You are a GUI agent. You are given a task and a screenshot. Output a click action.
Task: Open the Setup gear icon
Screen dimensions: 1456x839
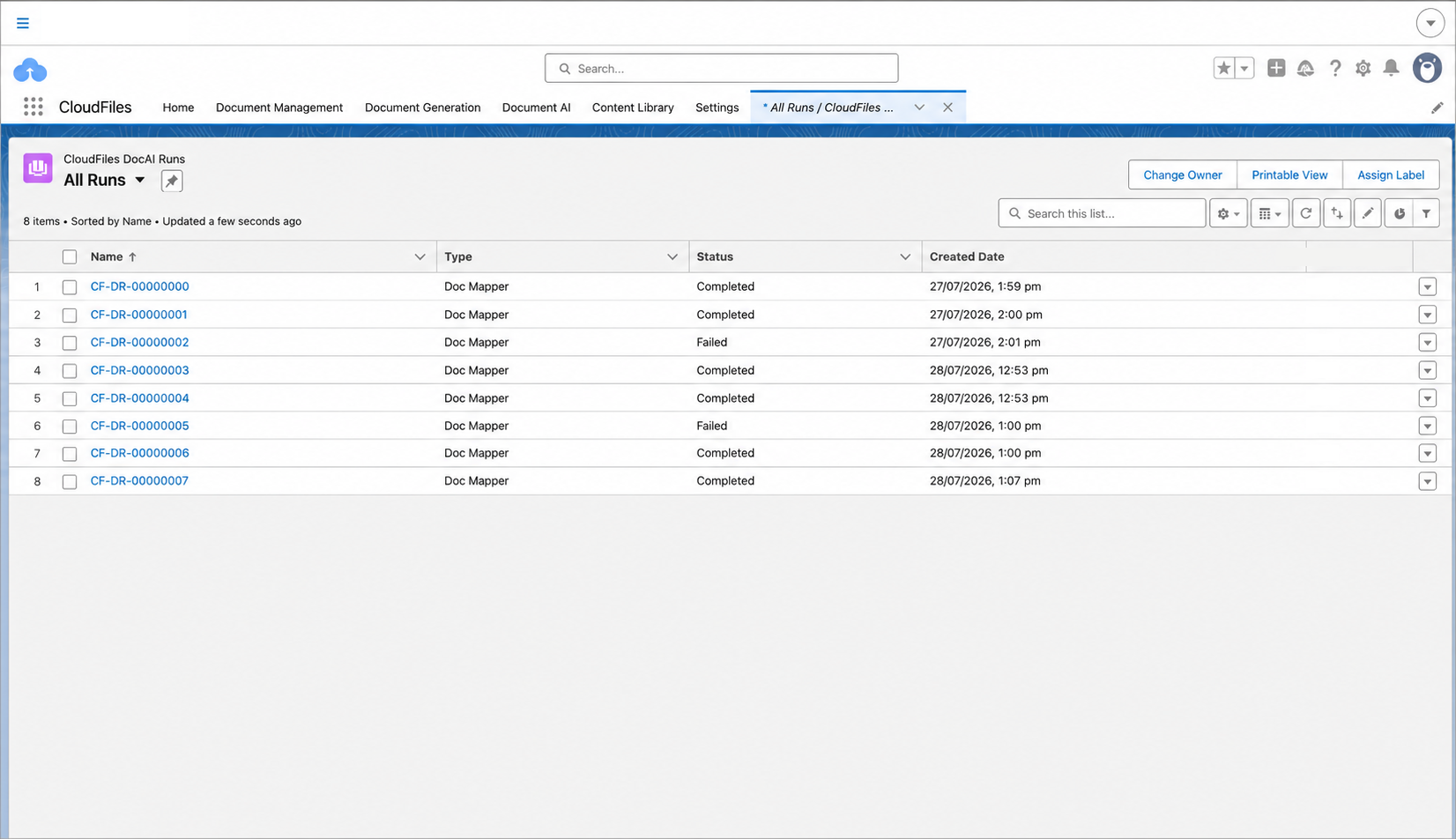click(x=1363, y=68)
